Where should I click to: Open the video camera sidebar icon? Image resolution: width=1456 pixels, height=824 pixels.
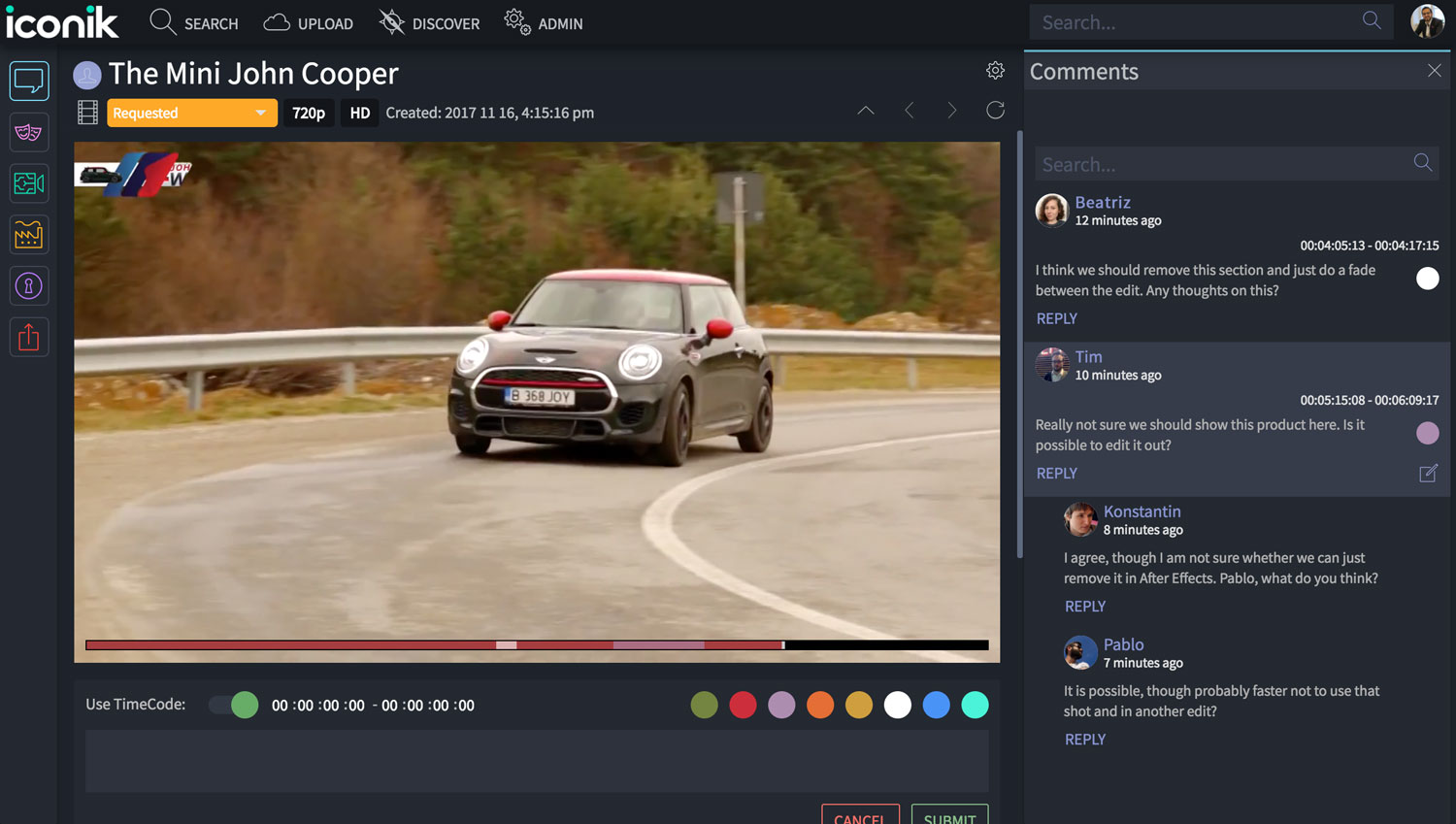click(x=29, y=183)
